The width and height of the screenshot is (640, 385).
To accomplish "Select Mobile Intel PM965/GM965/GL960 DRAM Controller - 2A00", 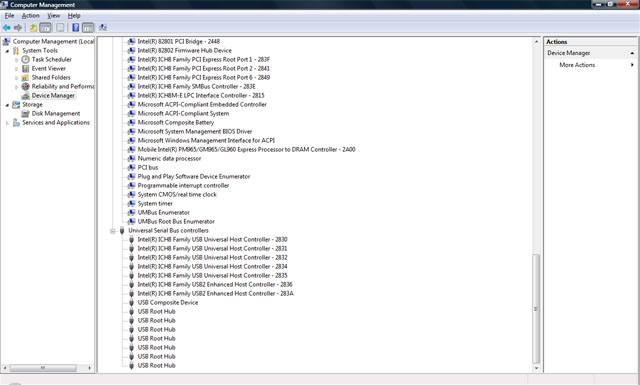I will click(246, 149).
